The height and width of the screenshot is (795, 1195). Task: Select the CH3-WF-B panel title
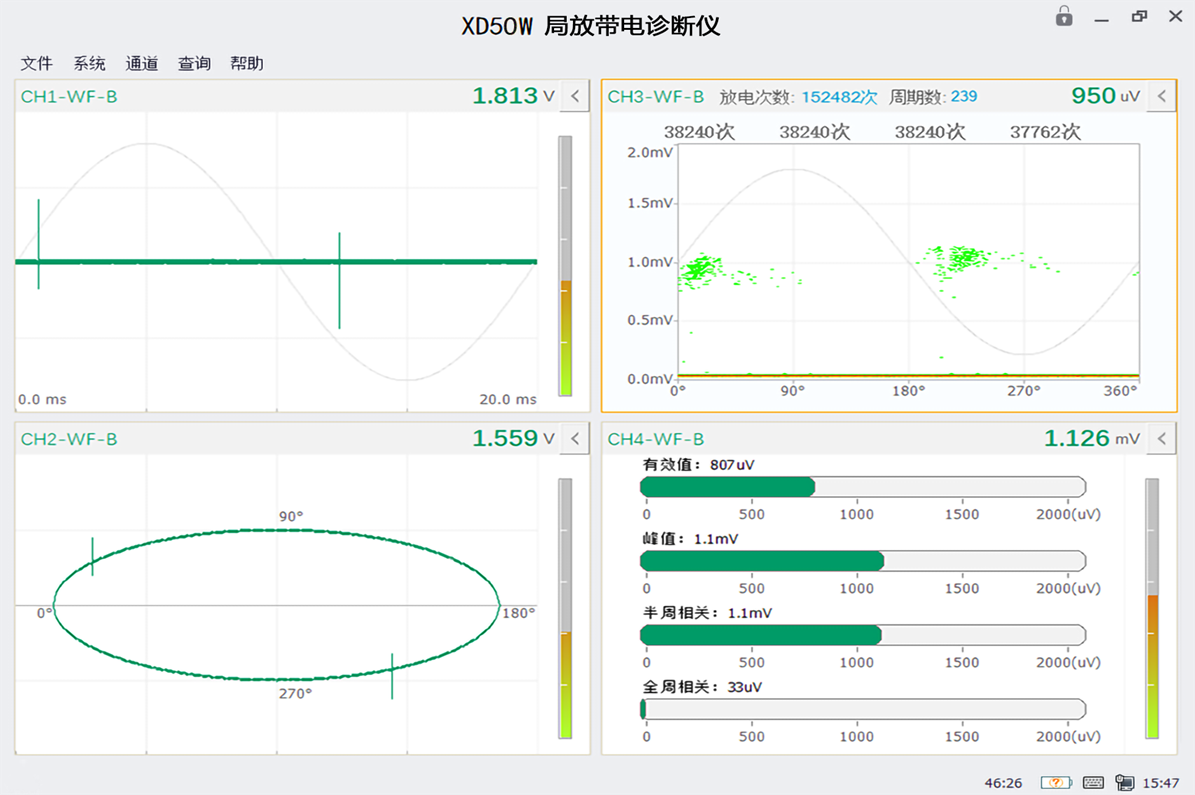[656, 97]
